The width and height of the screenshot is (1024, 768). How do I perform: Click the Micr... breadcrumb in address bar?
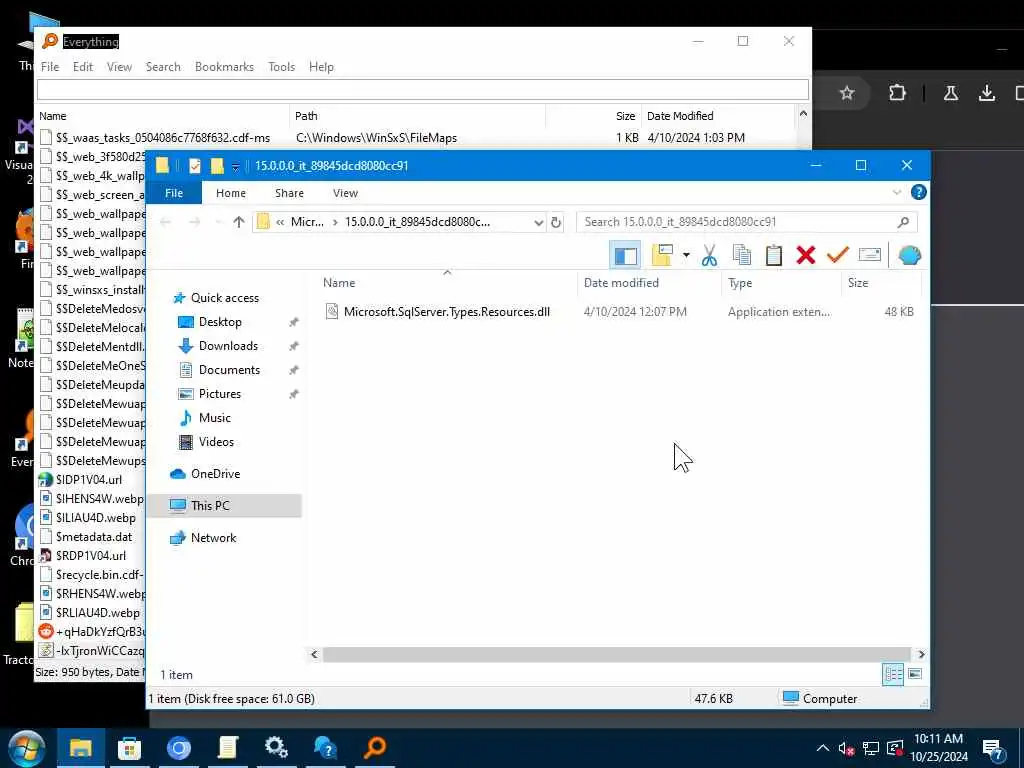pyautogui.click(x=307, y=222)
